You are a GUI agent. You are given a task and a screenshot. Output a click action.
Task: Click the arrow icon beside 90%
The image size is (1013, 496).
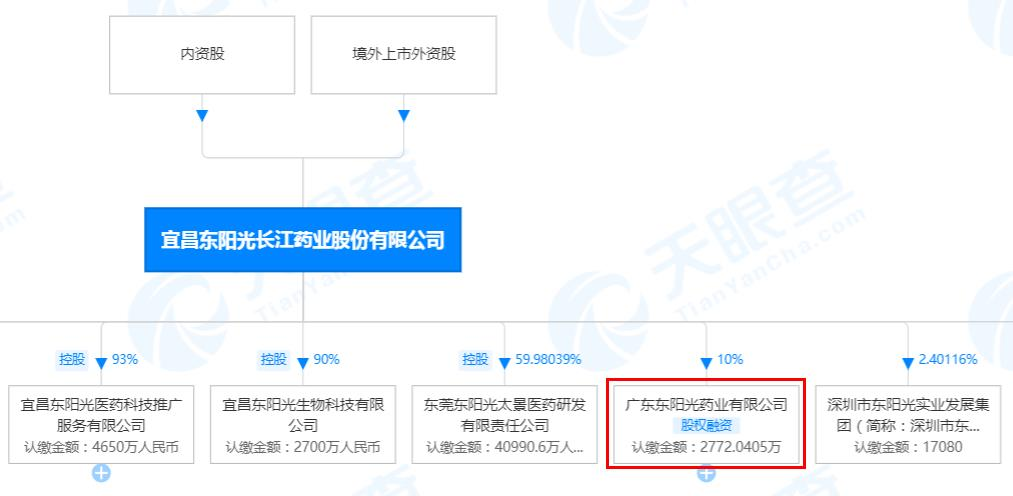point(303,363)
